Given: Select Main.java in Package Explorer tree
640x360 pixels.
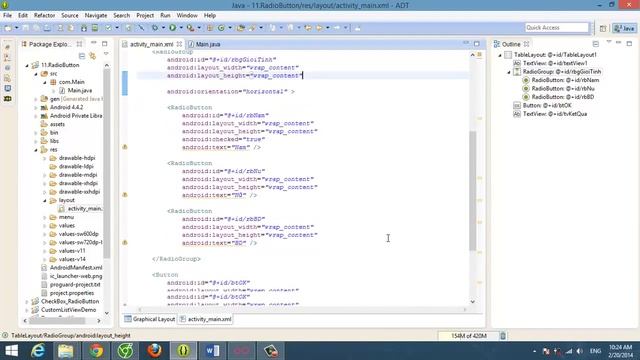Looking at the screenshot, I should click(x=76, y=91).
